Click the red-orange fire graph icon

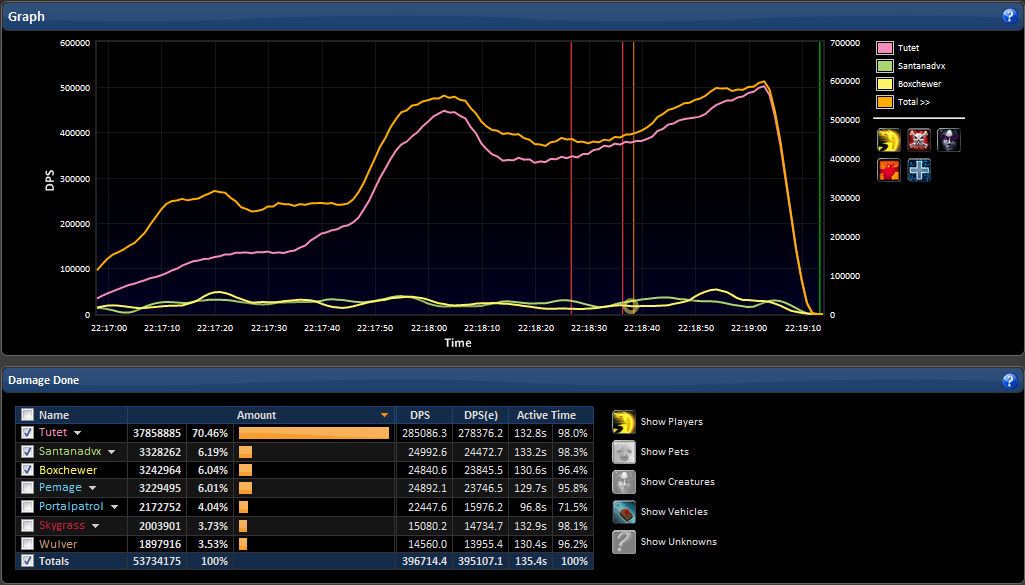pos(888,170)
